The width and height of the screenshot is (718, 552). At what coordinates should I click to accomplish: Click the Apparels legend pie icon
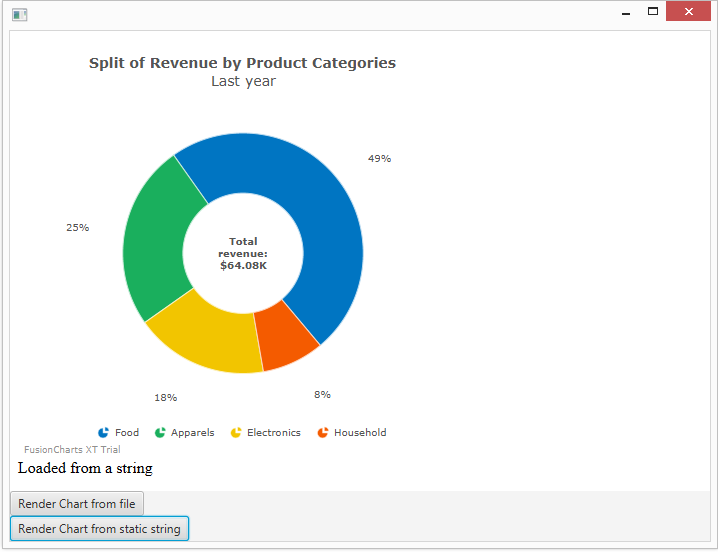pos(160,433)
